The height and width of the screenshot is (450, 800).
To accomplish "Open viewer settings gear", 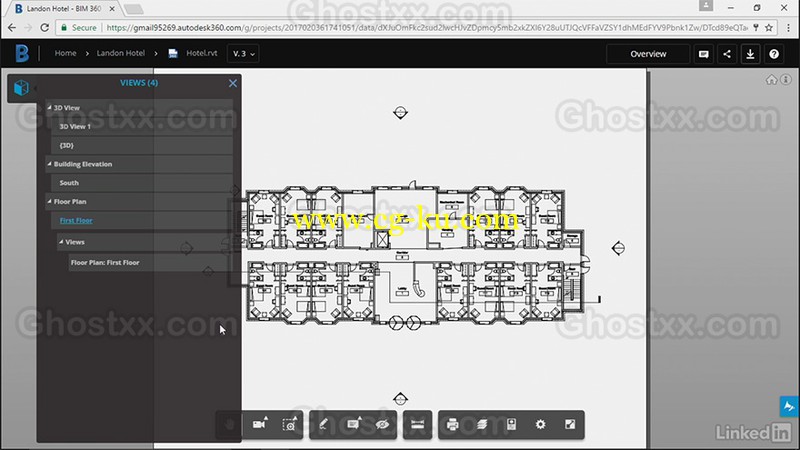I will click(540, 424).
